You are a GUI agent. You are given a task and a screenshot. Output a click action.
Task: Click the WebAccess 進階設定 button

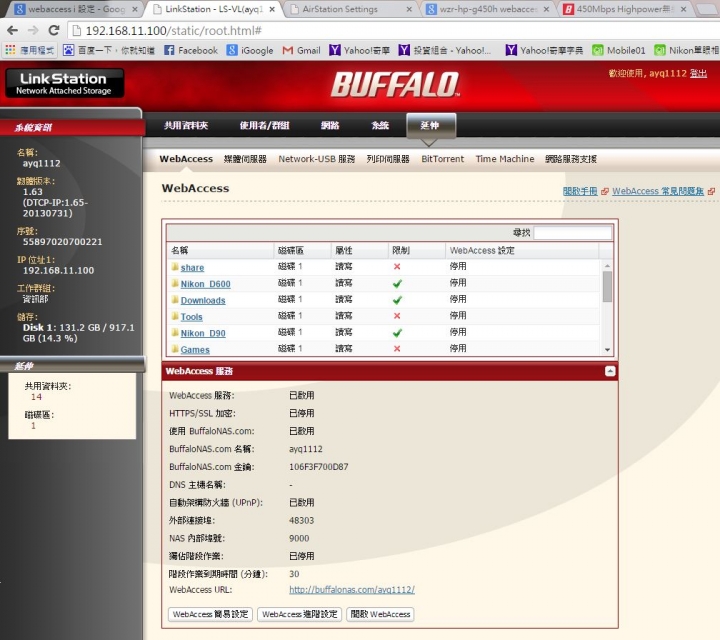[x=299, y=614]
